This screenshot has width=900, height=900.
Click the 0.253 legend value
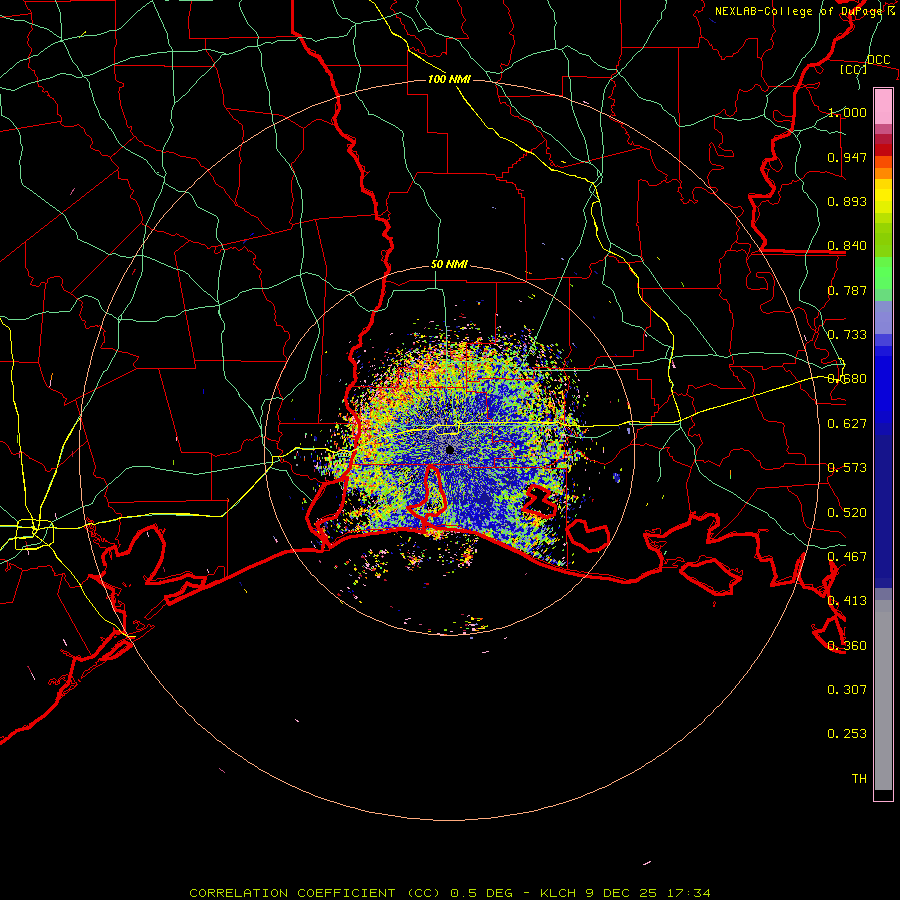point(847,734)
